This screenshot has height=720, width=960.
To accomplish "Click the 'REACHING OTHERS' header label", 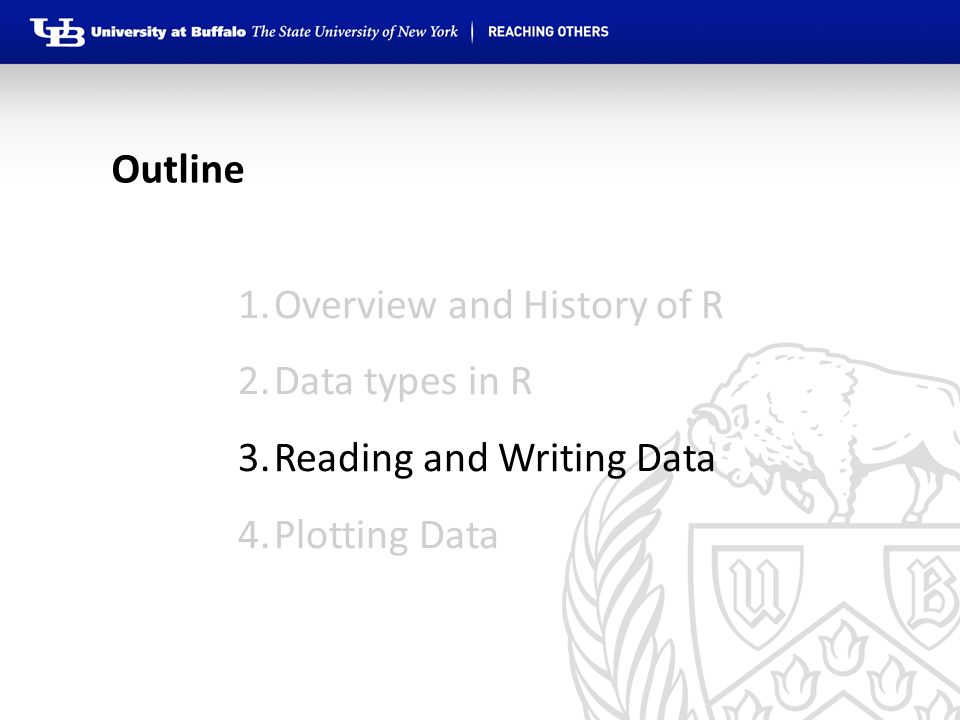I will point(548,32).
